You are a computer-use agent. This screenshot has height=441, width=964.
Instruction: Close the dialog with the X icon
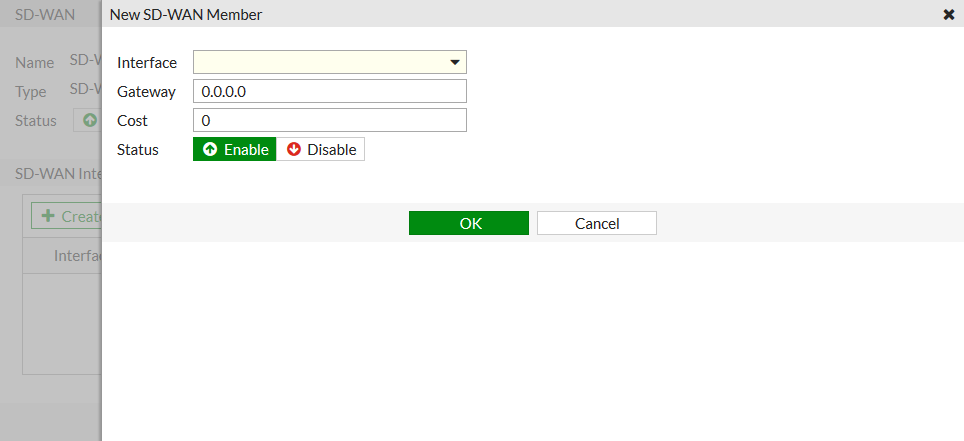tap(949, 15)
